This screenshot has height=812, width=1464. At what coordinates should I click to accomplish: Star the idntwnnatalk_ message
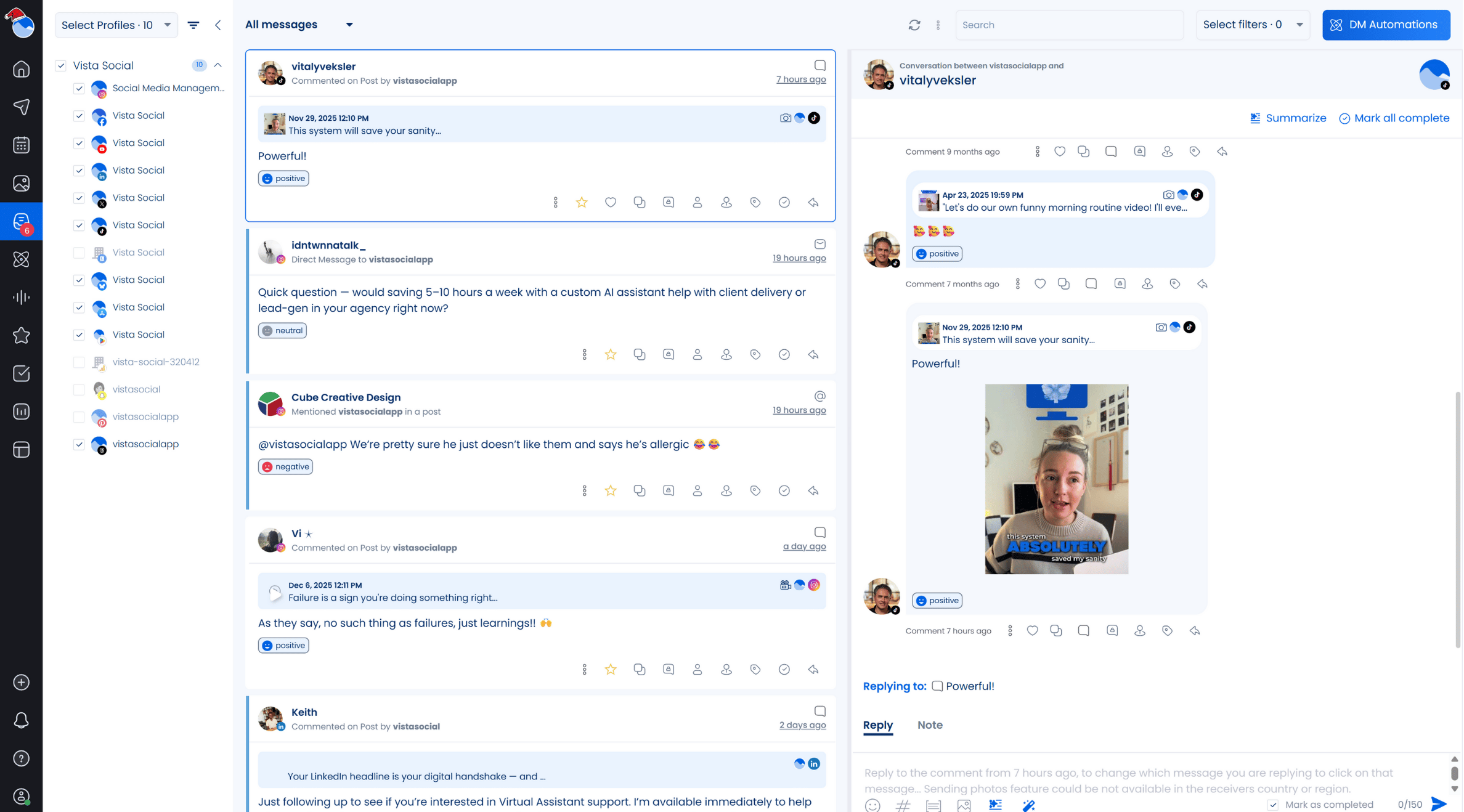(610, 354)
